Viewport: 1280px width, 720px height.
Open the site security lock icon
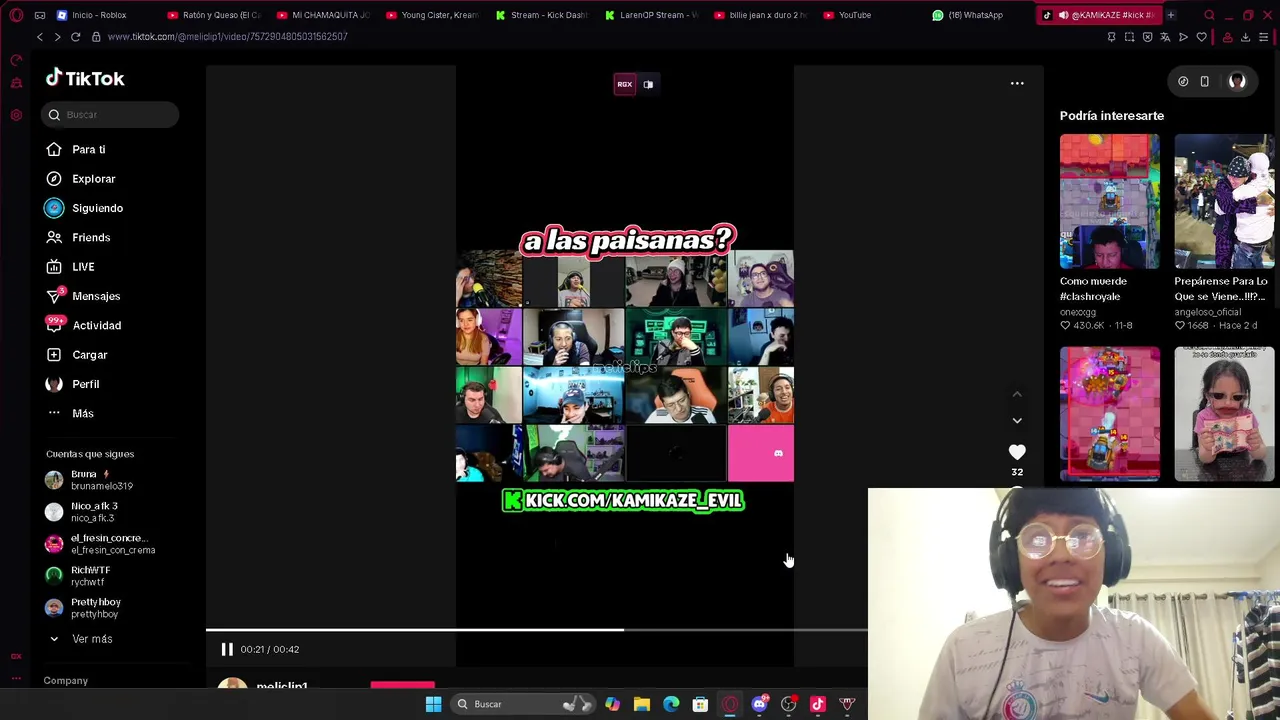[x=96, y=37]
